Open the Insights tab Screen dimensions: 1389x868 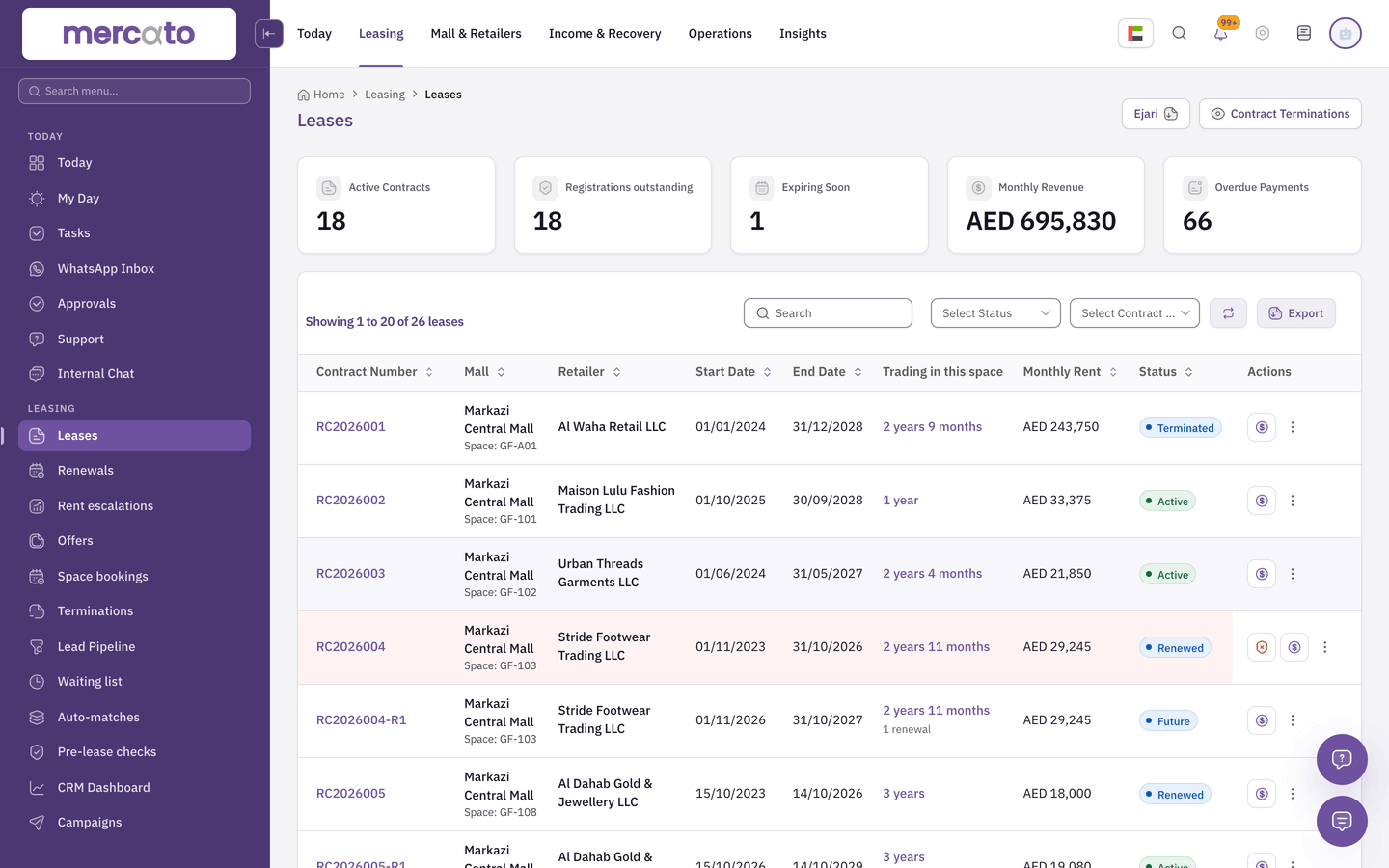point(803,33)
